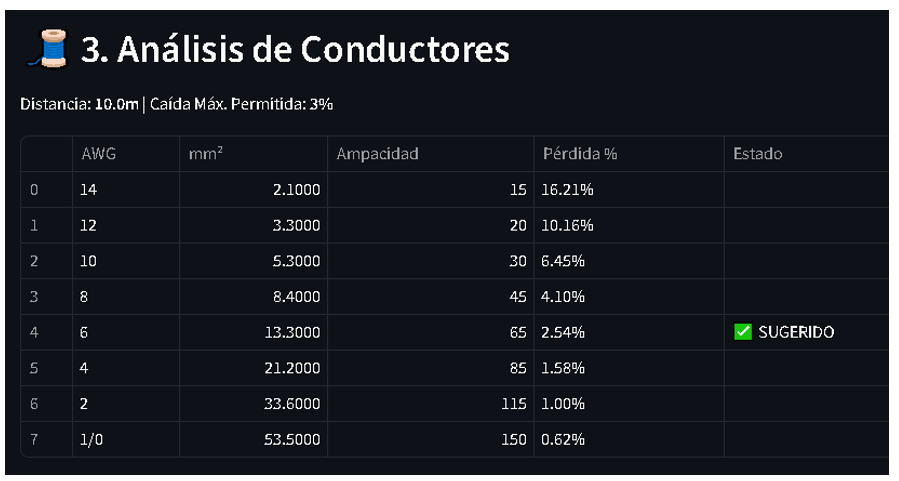Select the SUGERIDO status cell
899x481 pixels.
(795, 333)
